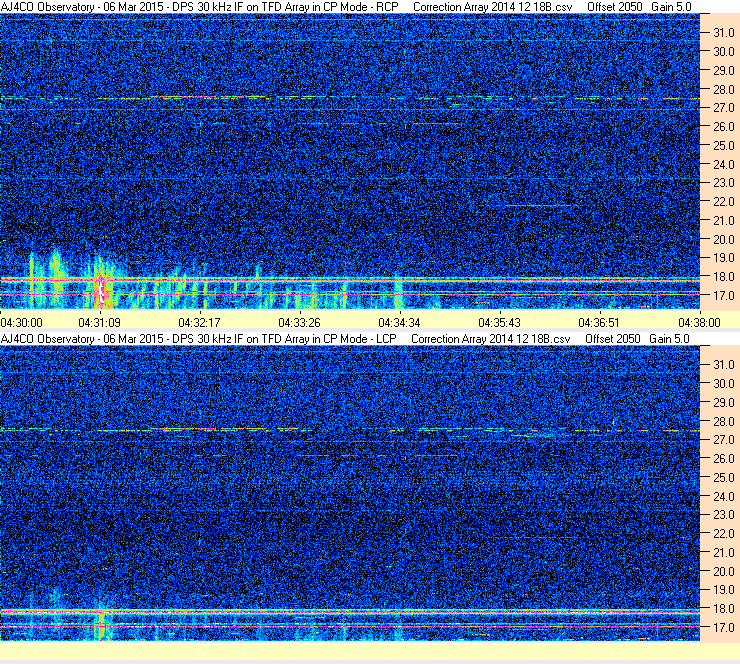
Task: Click the 04:36:51 time axis label
Action: [599, 323]
